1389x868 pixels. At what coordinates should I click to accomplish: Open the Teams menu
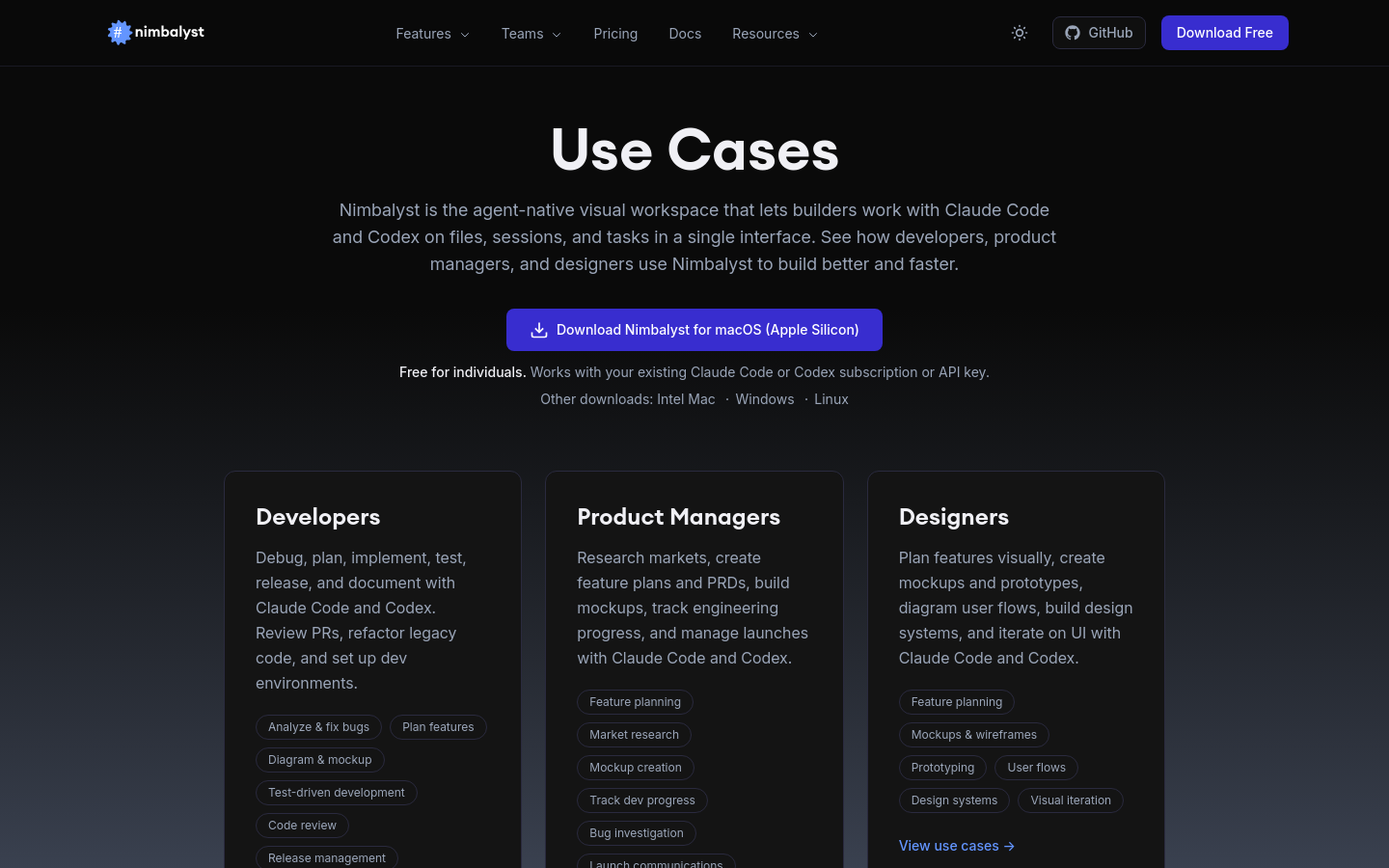point(531,34)
